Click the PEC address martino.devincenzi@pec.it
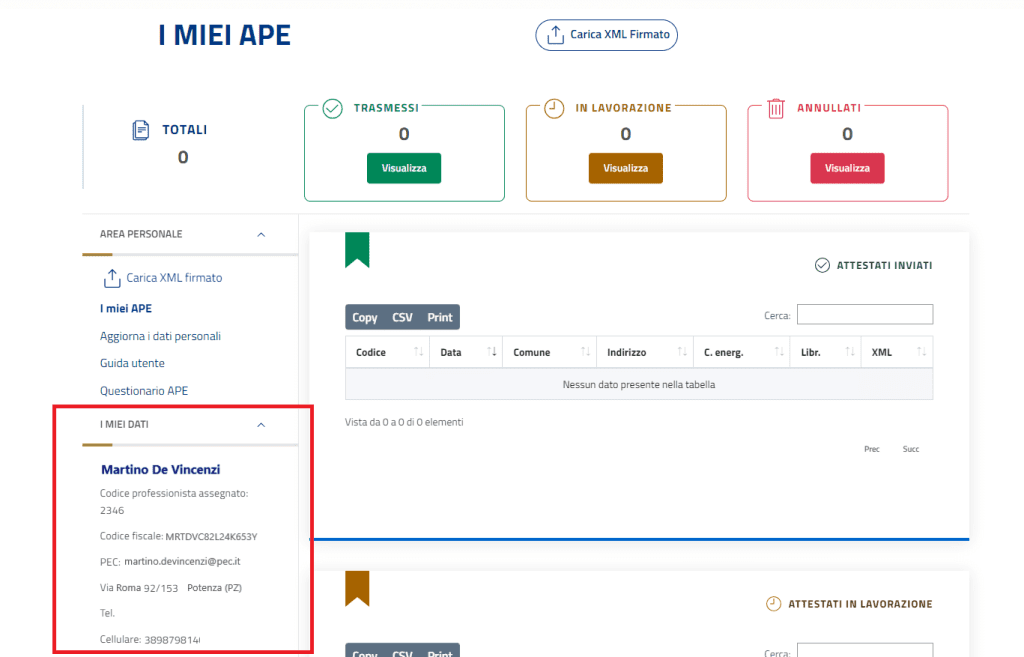Image resolution: width=1024 pixels, height=657 pixels. 182,562
